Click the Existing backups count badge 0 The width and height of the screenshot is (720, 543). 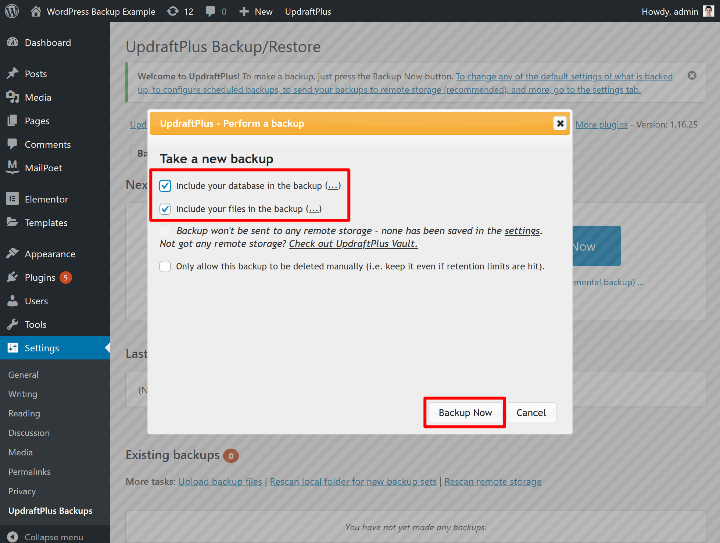[231, 456]
